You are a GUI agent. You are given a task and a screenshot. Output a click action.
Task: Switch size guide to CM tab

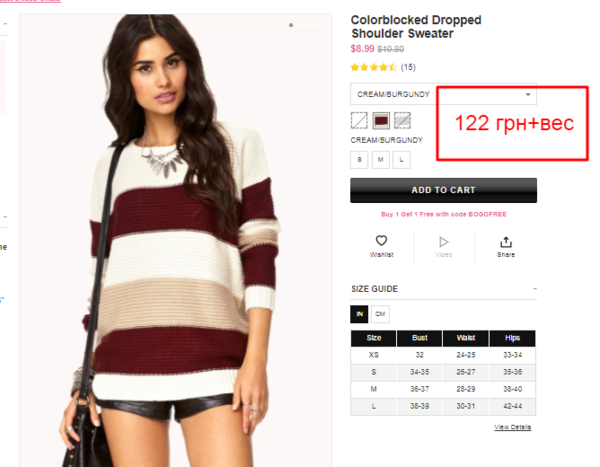pyautogui.click(x=380, y=314)
